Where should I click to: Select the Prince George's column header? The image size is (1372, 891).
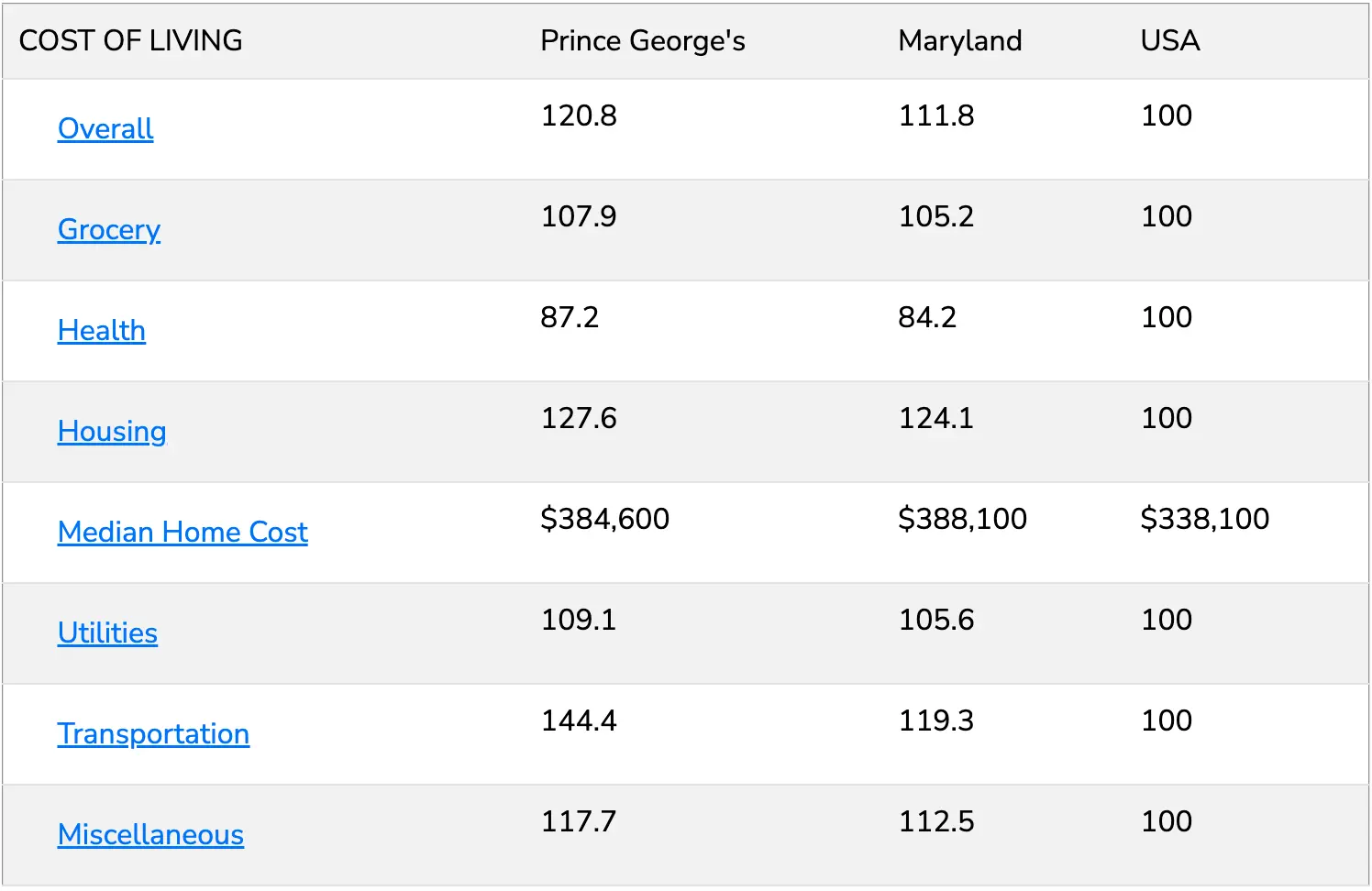click(x=642, y=41)
